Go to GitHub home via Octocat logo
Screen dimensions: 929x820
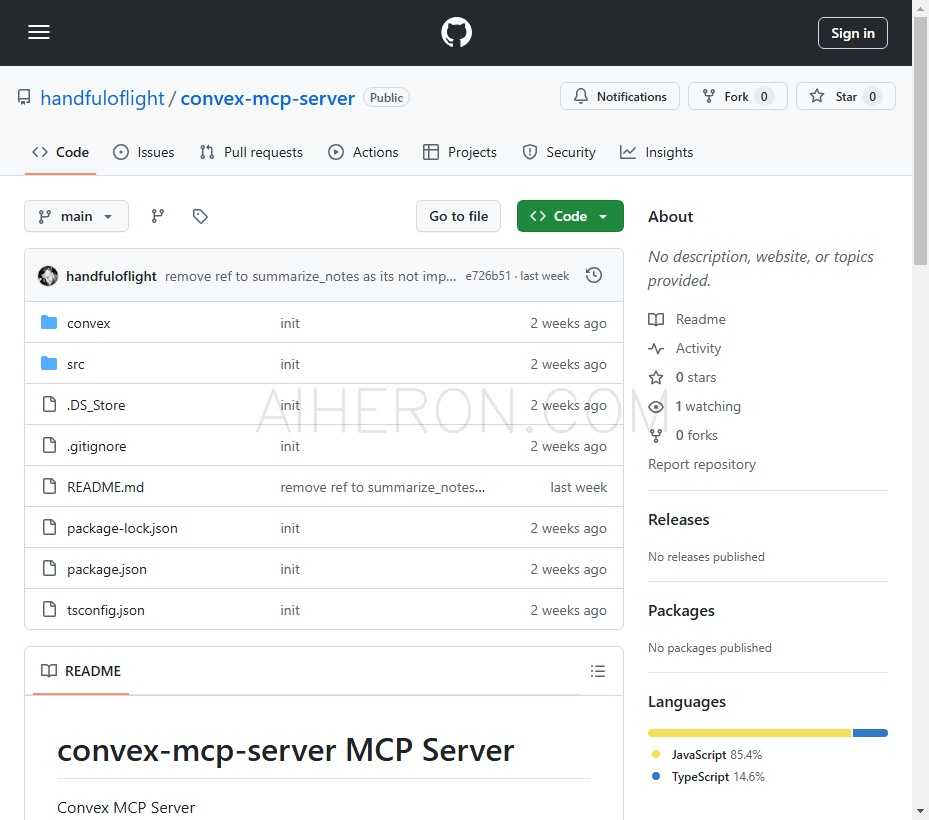456,33
